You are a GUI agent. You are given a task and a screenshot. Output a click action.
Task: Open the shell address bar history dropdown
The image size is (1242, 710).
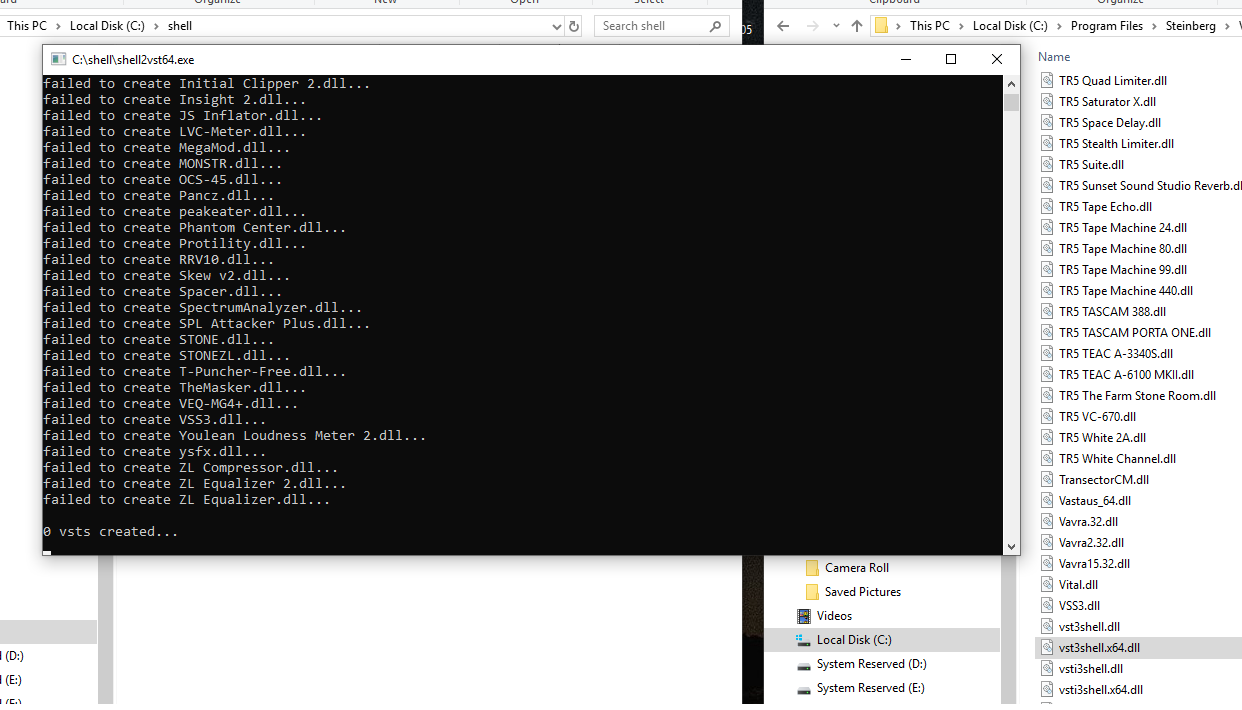pyautogui.click(x=557, y=26)
